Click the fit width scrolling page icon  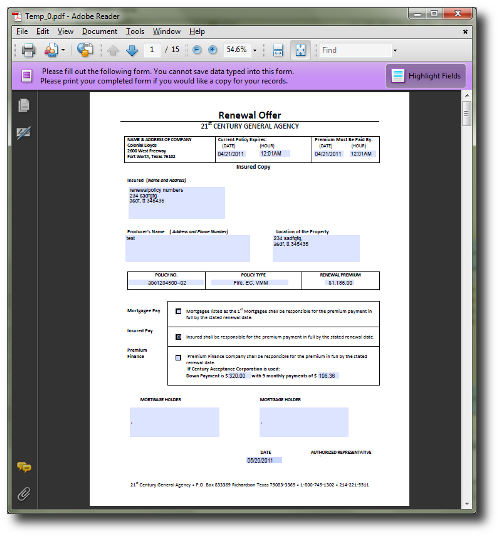click(x=278, y=50)
